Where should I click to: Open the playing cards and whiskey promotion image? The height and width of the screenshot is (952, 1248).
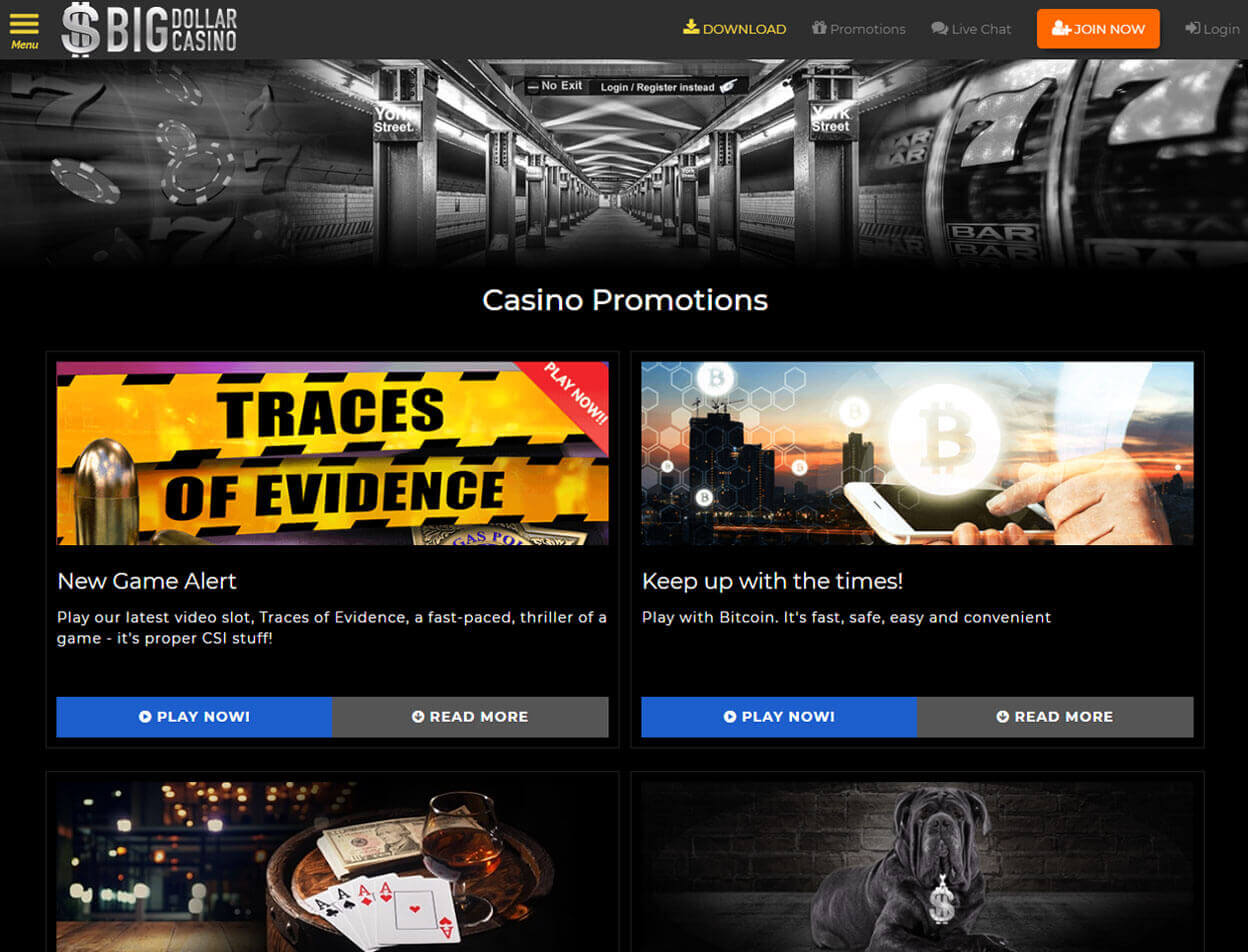click(x=332, y=867)
